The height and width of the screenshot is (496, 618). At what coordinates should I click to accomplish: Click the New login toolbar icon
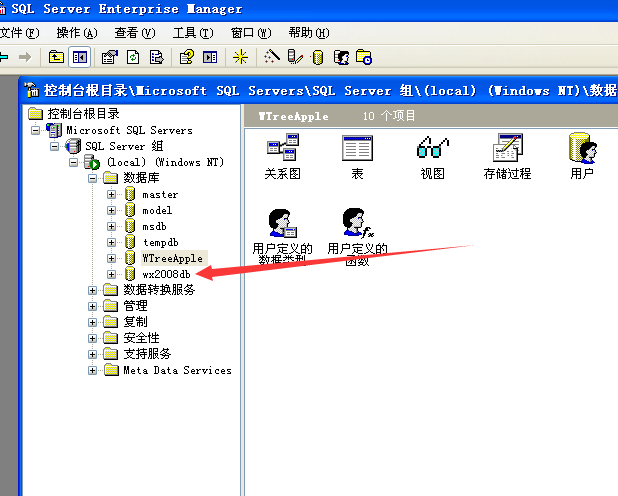[x=341, y=57]
